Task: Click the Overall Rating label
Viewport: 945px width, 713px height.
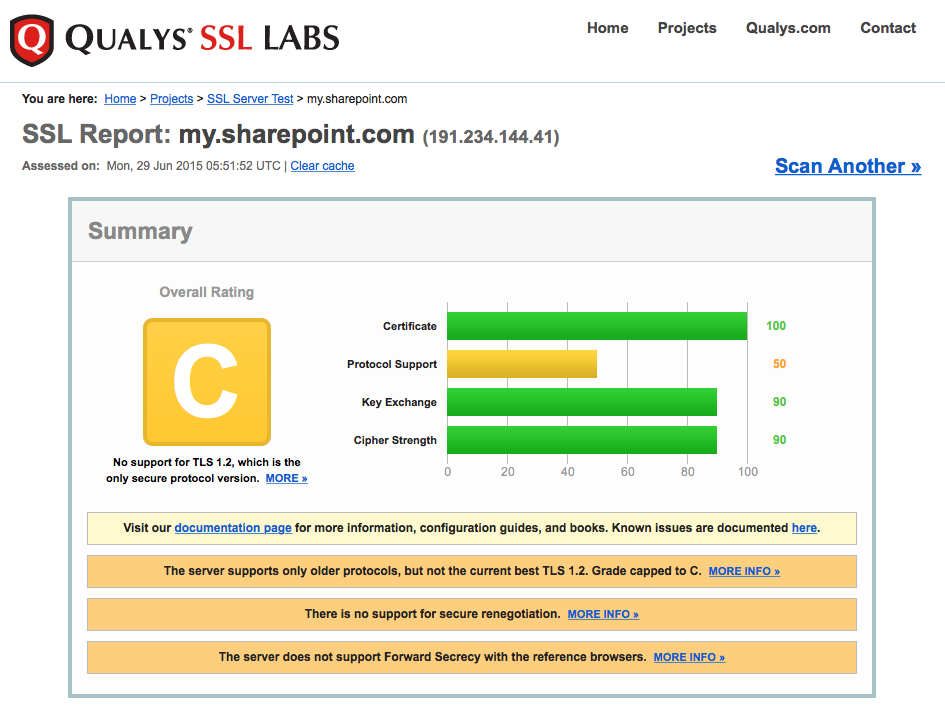Action: 207,292
